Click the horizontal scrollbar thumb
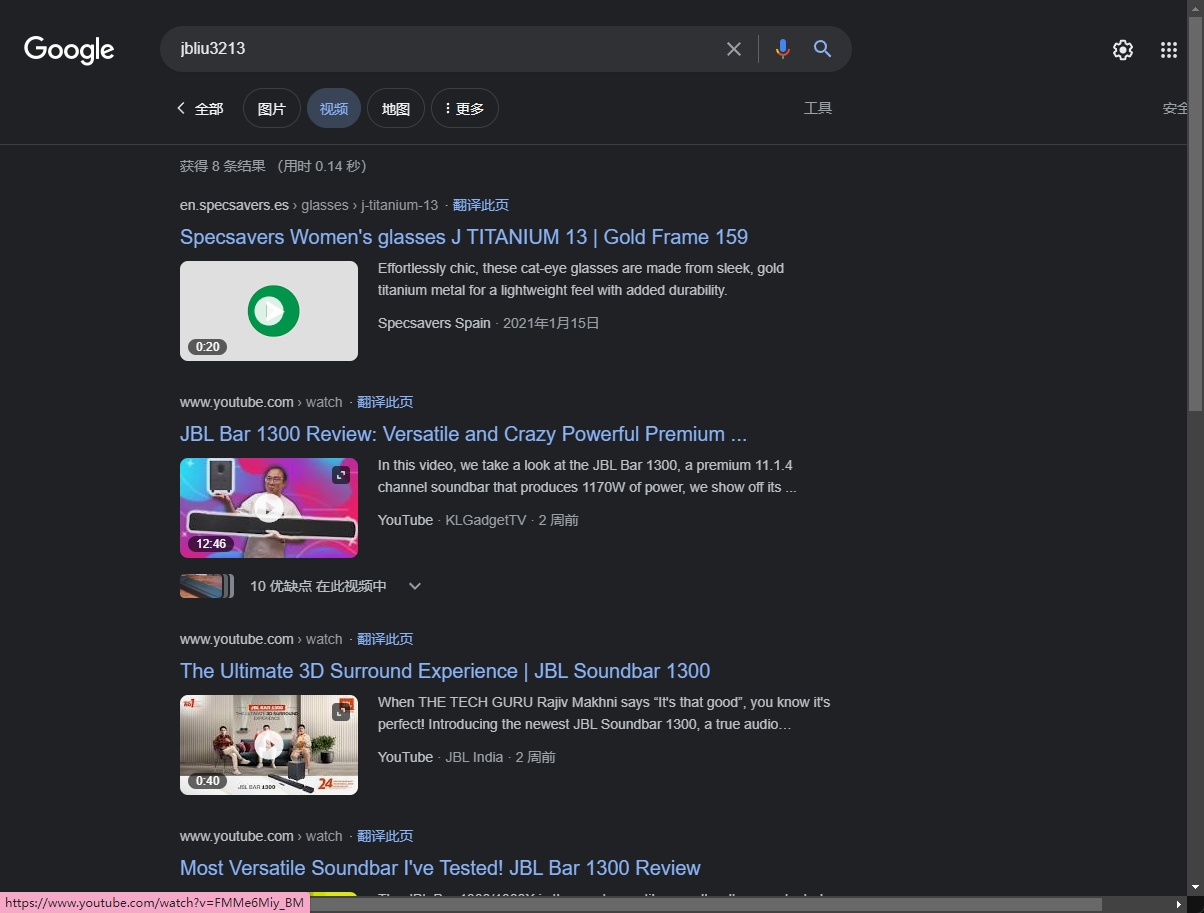 click(706, 904)
